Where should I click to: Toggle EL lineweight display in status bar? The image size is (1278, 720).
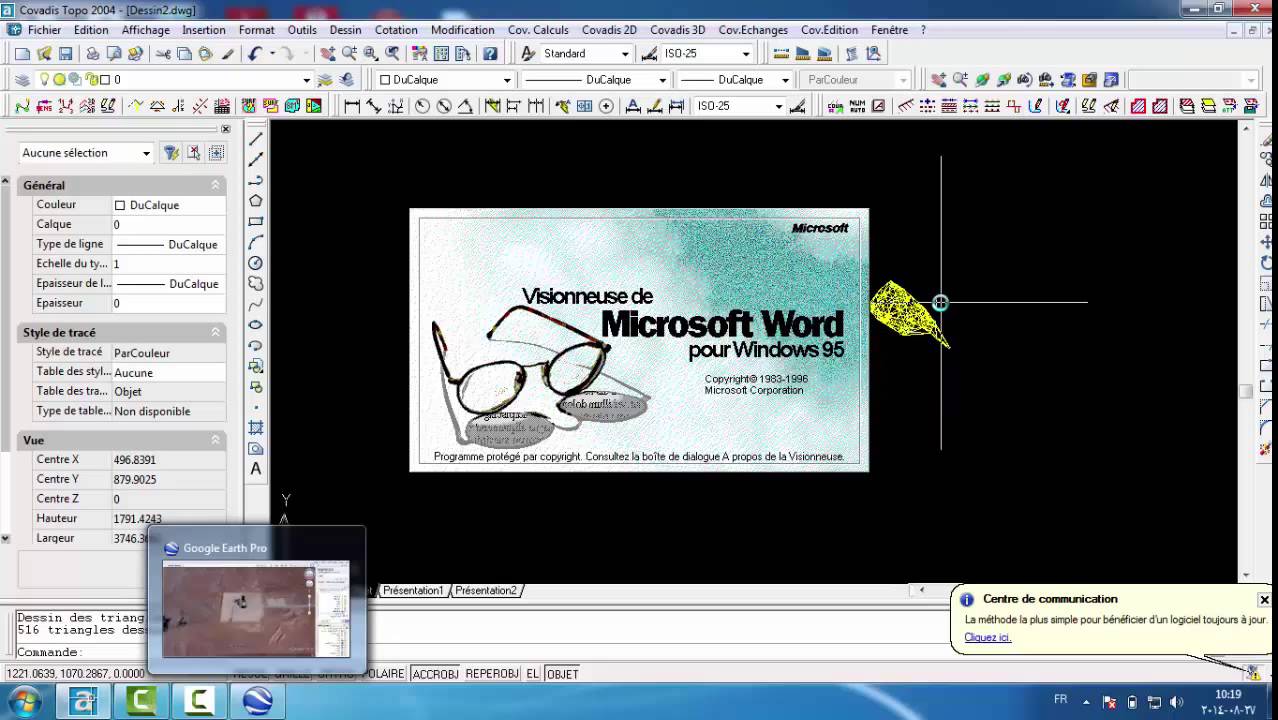tap(533, 674)
